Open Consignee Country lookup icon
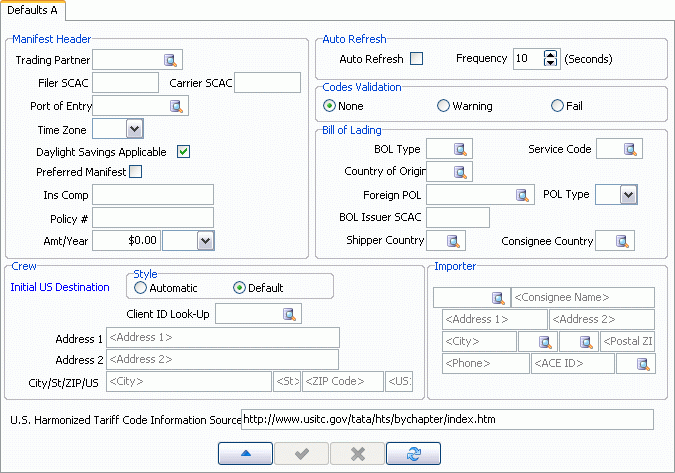This screenshot has height=473, width=675. 623,240
